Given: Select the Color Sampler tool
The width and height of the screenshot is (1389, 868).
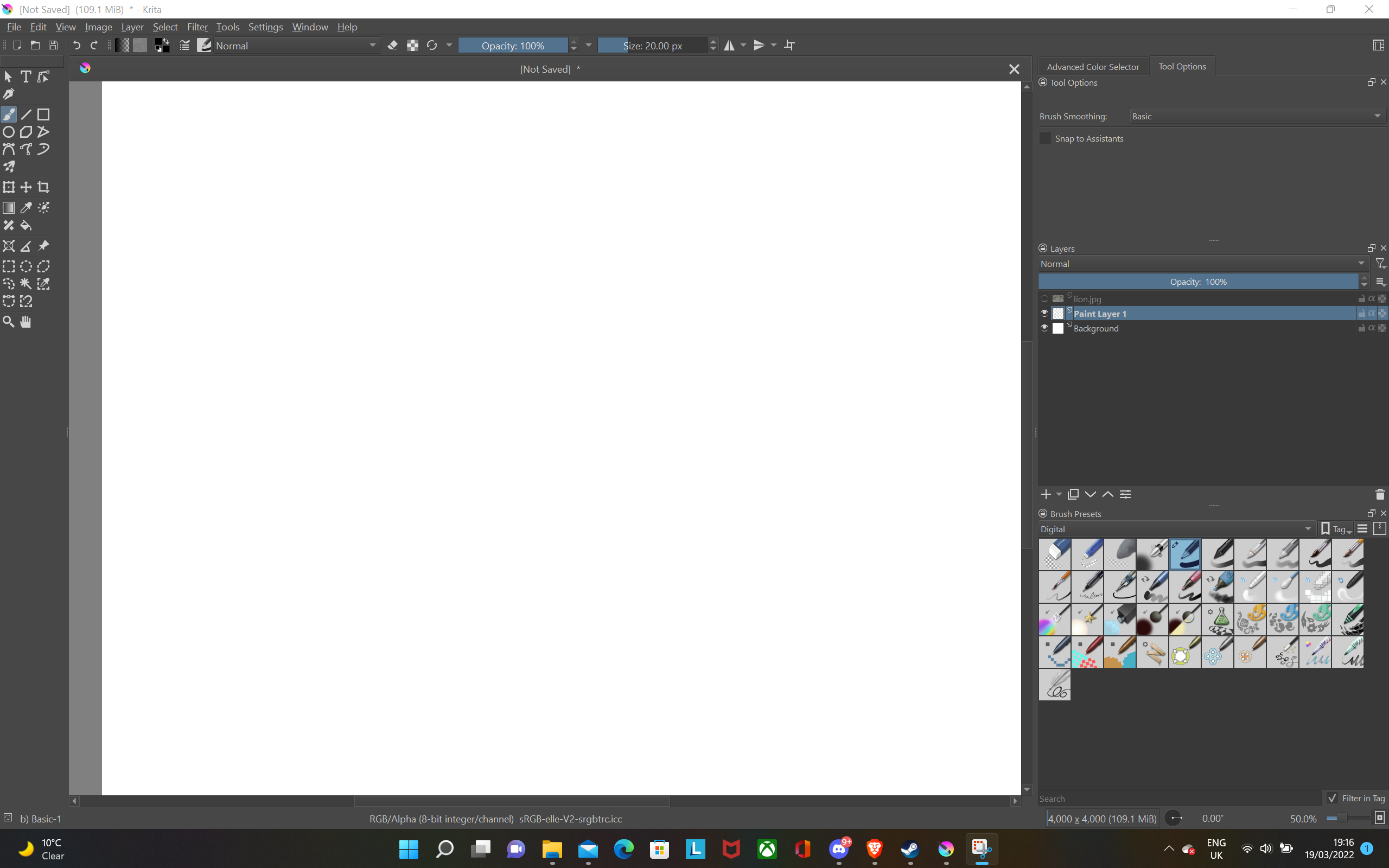Looking at the screenshot, I should pos(26,208).
